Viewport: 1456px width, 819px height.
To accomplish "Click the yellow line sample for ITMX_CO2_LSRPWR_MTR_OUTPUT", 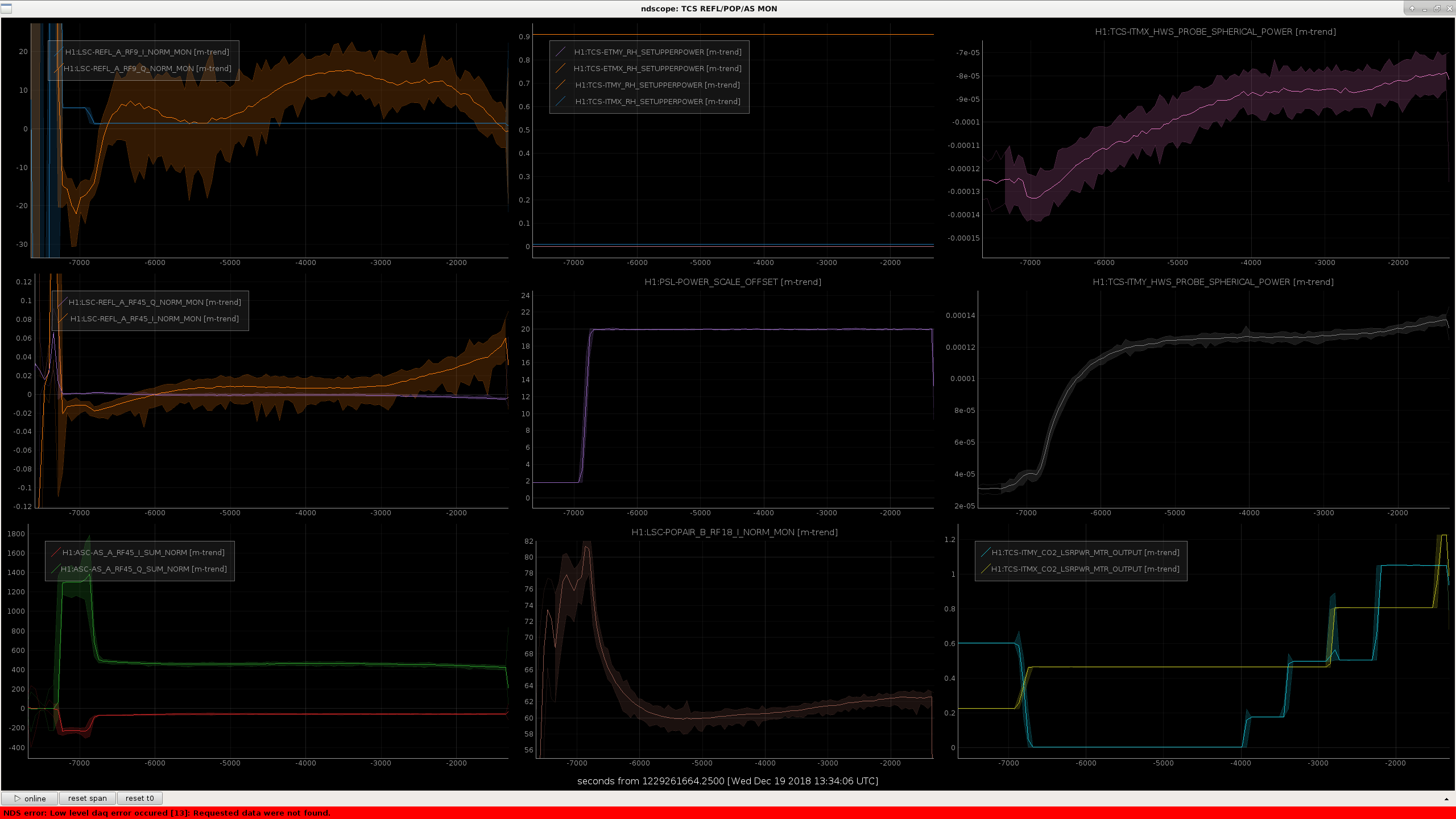I will point(986,569).
